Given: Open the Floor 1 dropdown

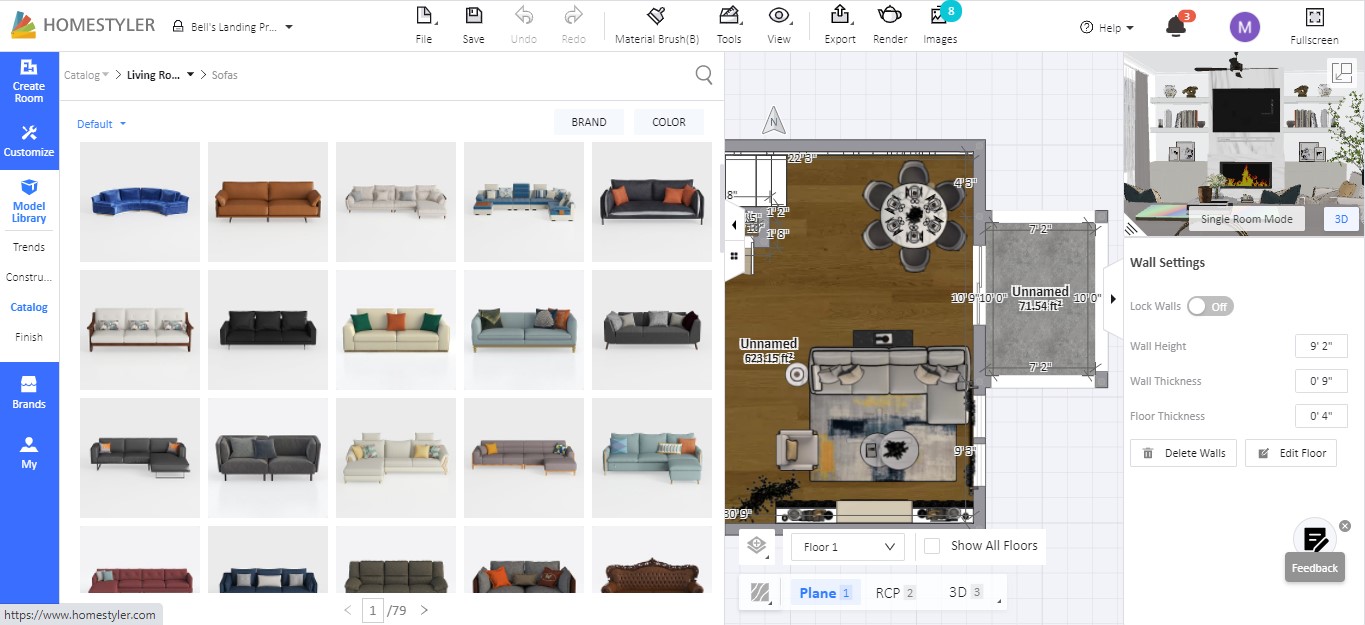Looking at the screenshot, I should [847, 547].
